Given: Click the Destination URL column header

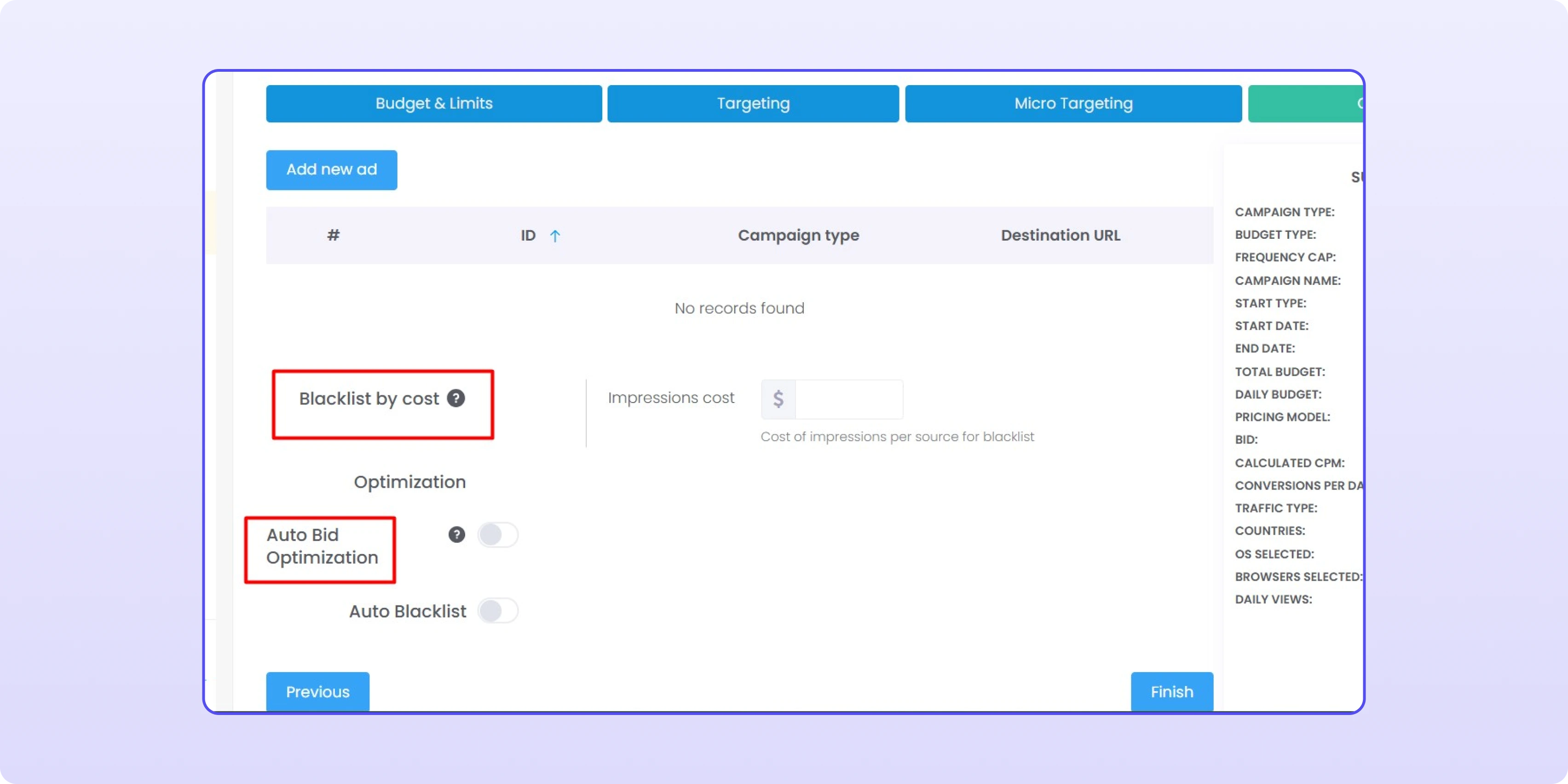Looking at the screenshot, I should [1060, 236].
